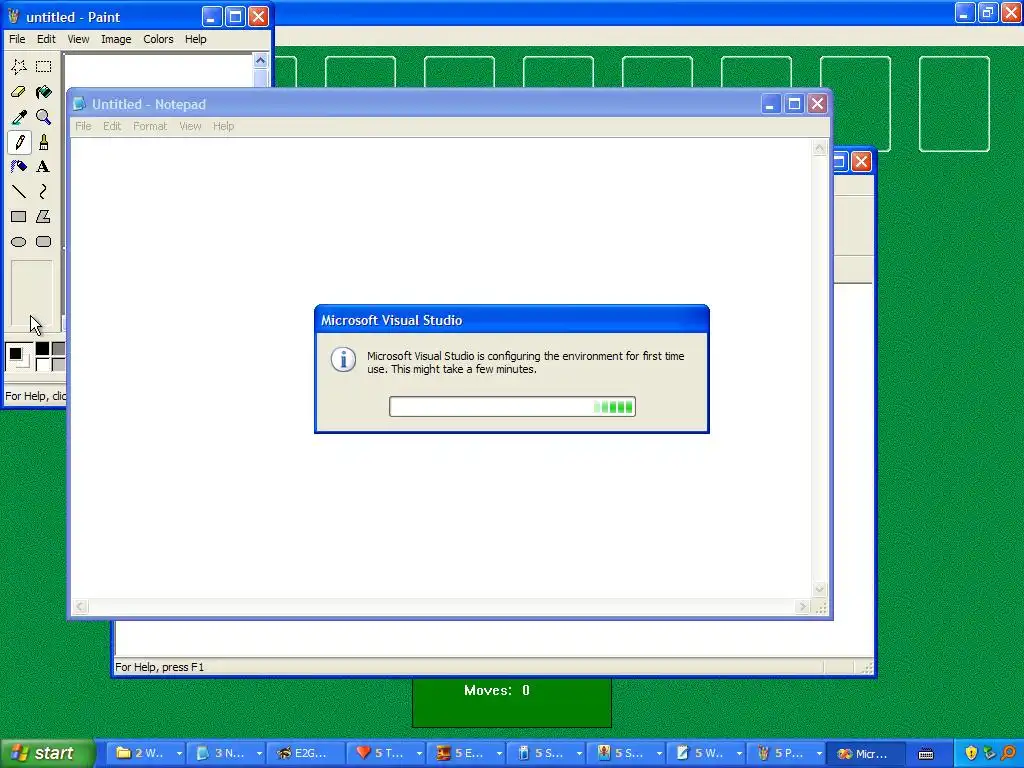Image resolution: width=1024 pixels, height=768 pixels.
Task: Click the magnifier search tray icon
Action: pyautogui.click(x=1008, y=753)
